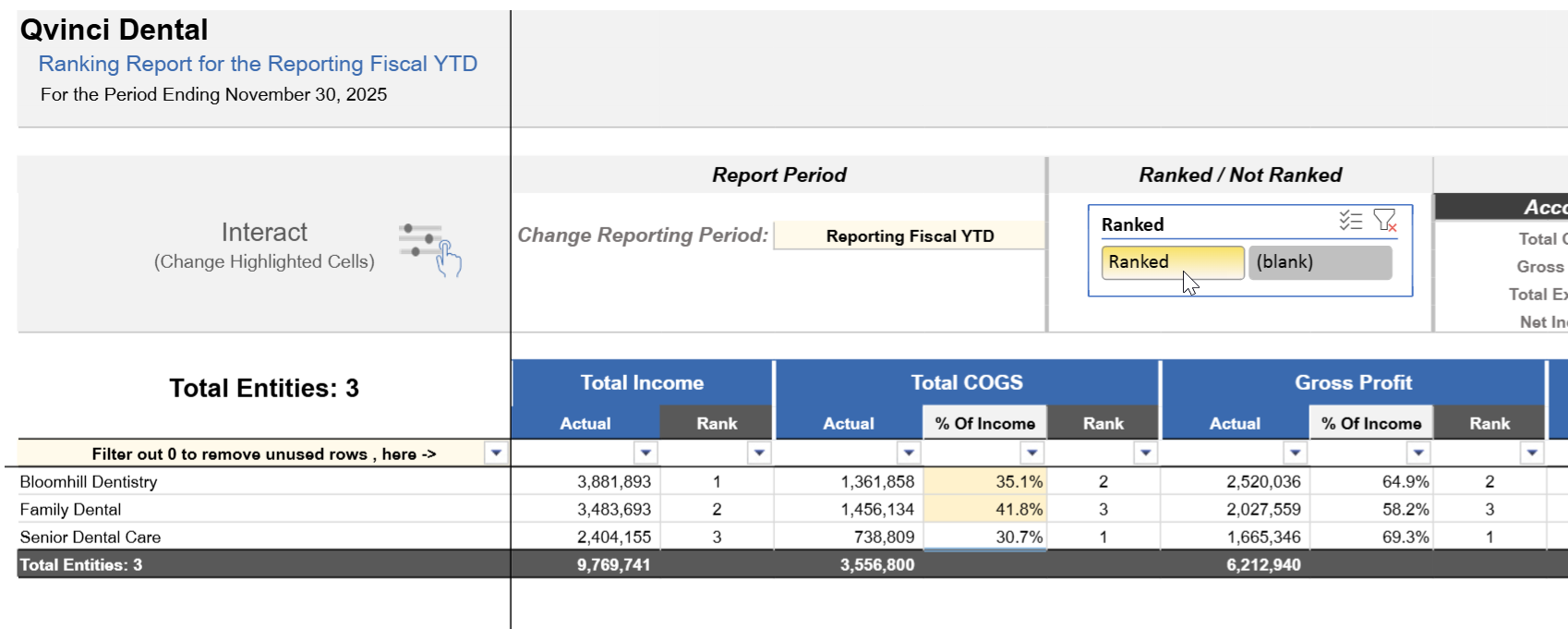
Task: Expand Total COGS Actual filter arrow
Action: (909, 453)
